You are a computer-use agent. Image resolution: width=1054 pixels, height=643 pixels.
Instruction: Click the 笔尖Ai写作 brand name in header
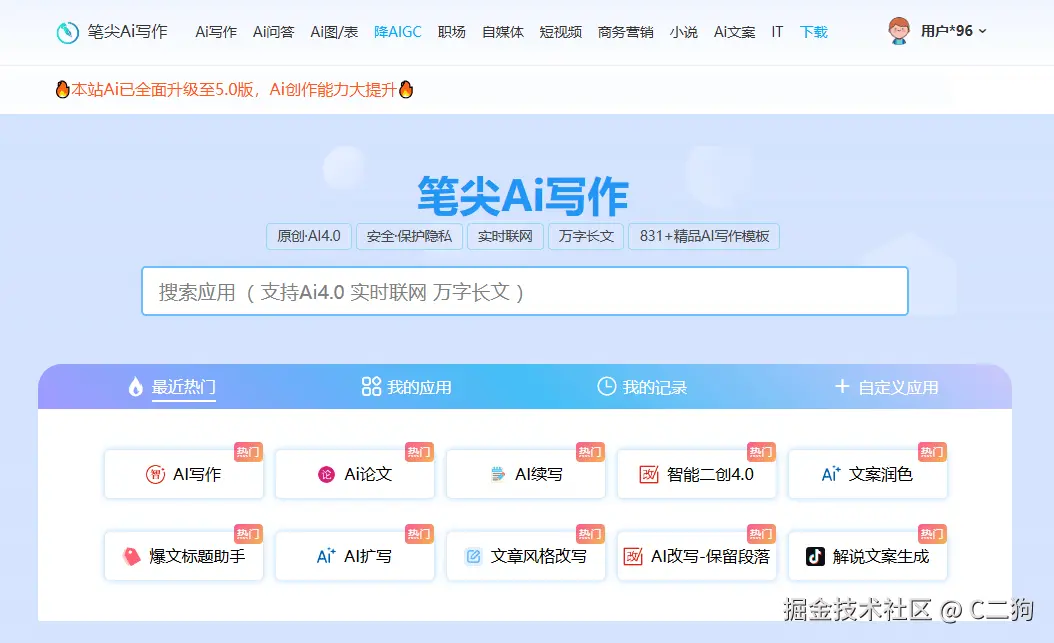click(127, 32)
